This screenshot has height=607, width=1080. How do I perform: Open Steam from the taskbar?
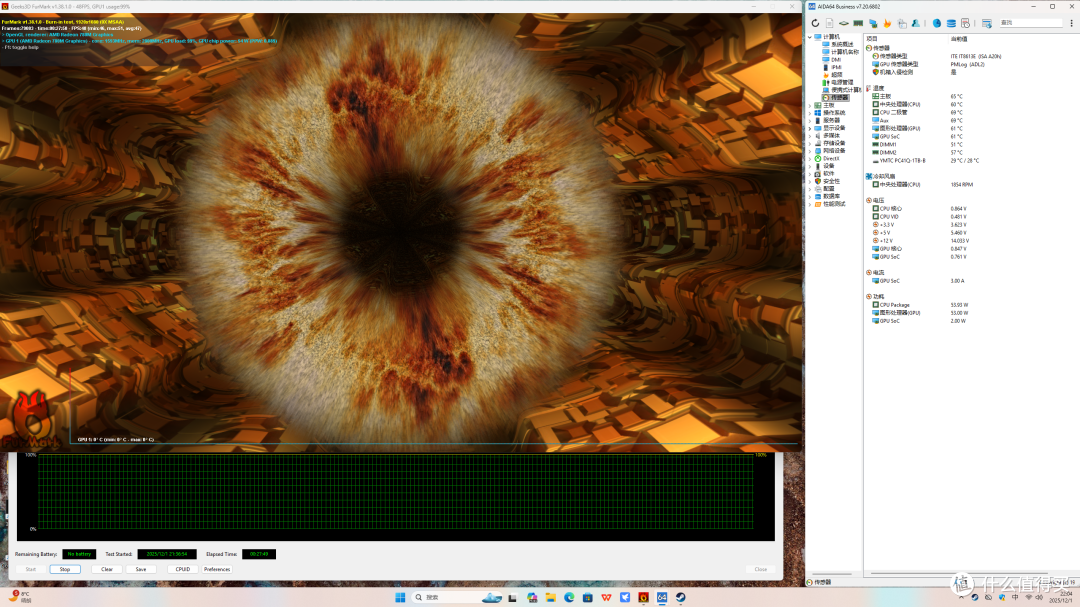681,597
